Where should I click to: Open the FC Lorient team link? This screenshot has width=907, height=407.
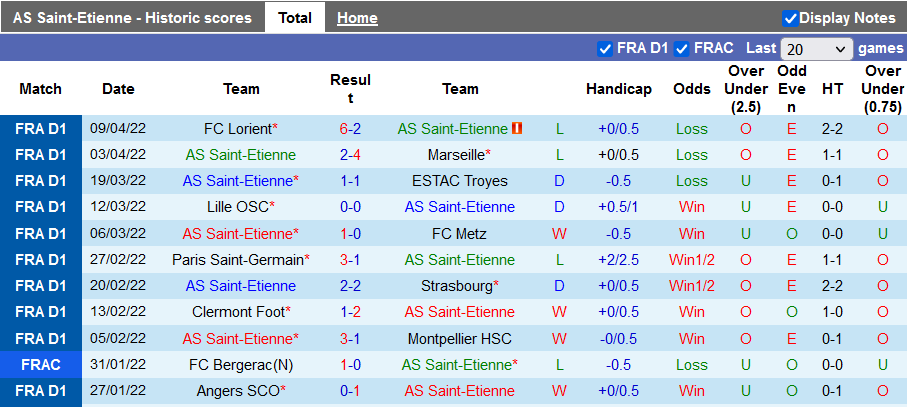[237, 129]
